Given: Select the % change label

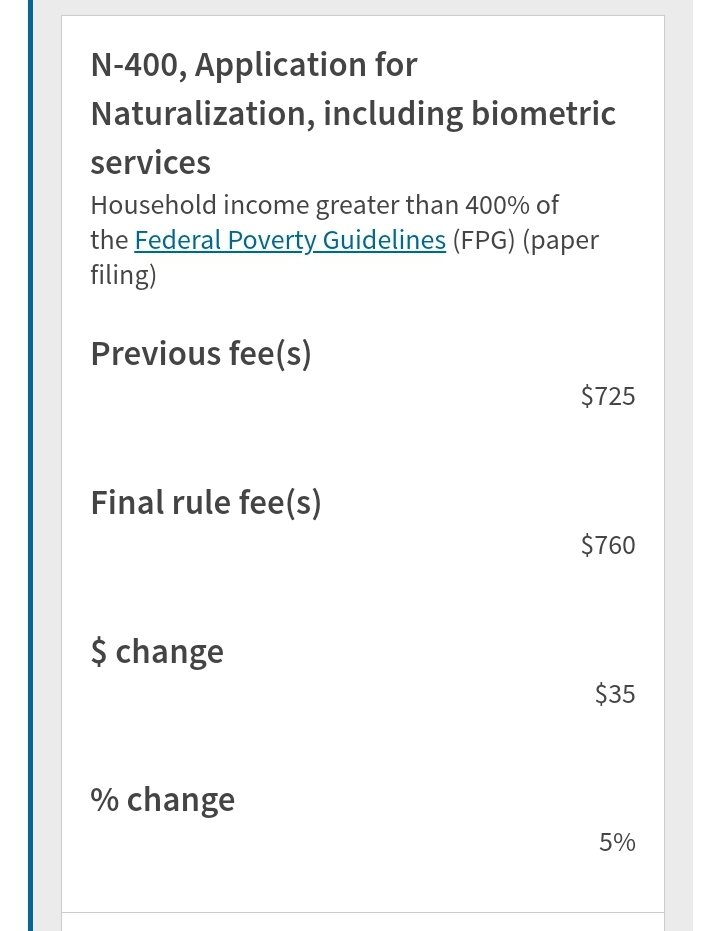Looking at the screenshot, I should click(x=163, y=800).
